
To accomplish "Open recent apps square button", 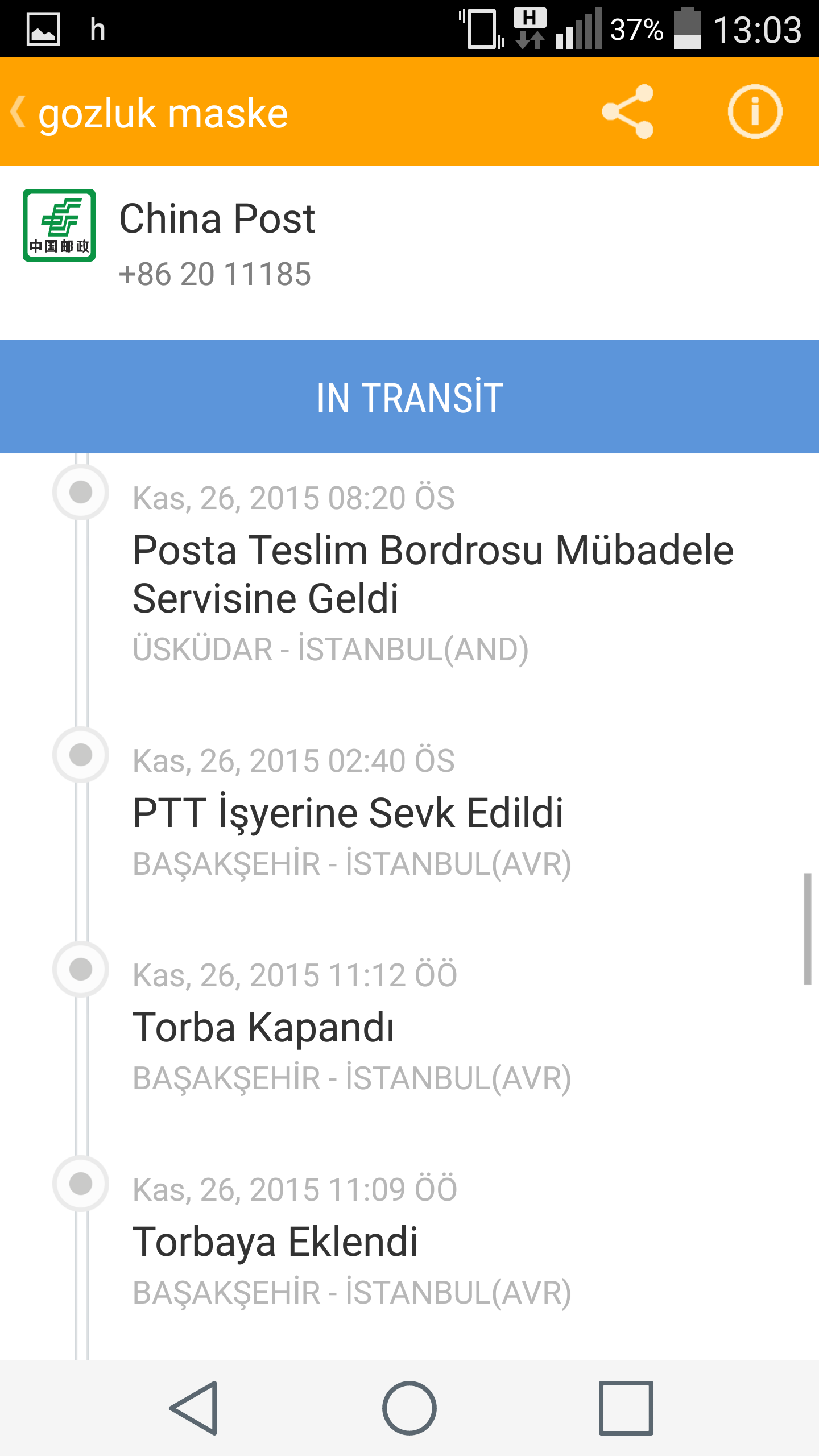I will tap(626, 1408).
